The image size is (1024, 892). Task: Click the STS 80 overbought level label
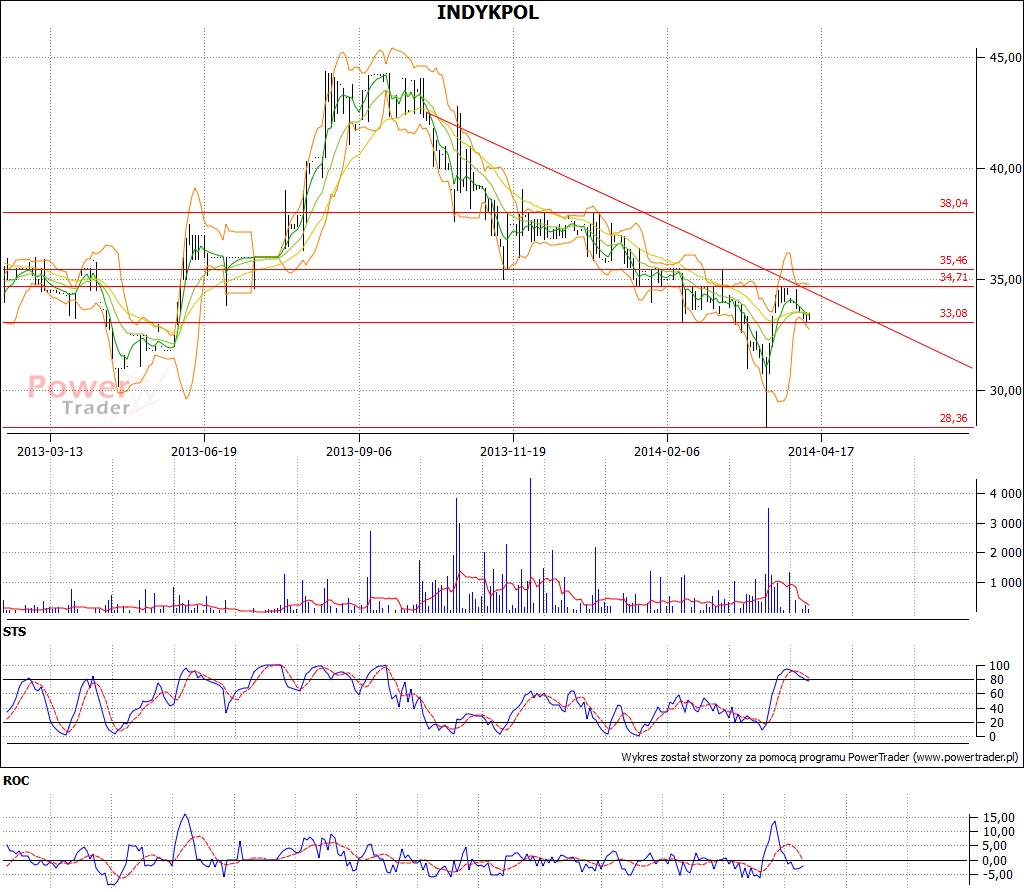point(997,680)
